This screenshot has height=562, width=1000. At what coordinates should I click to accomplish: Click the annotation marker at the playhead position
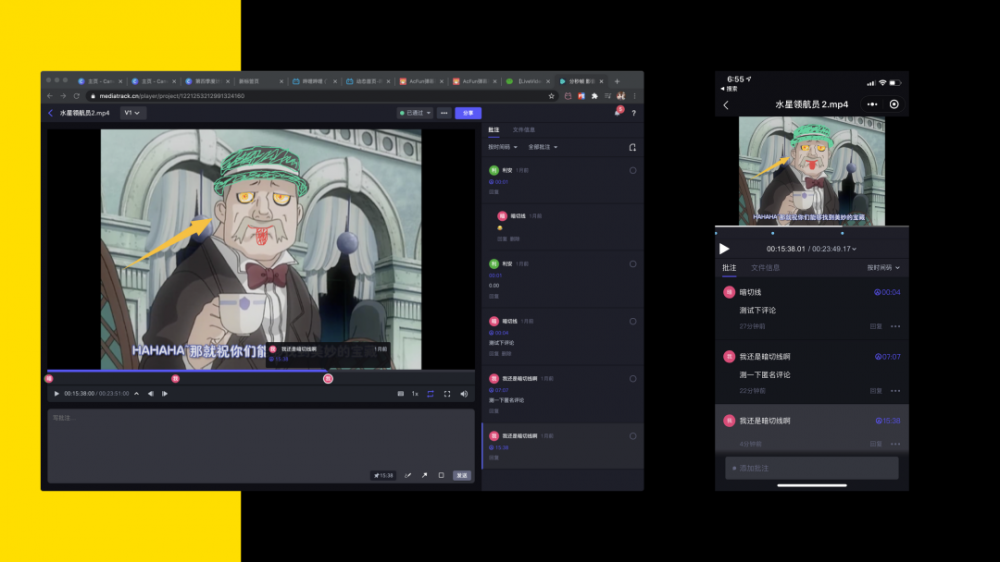[328, 379]
